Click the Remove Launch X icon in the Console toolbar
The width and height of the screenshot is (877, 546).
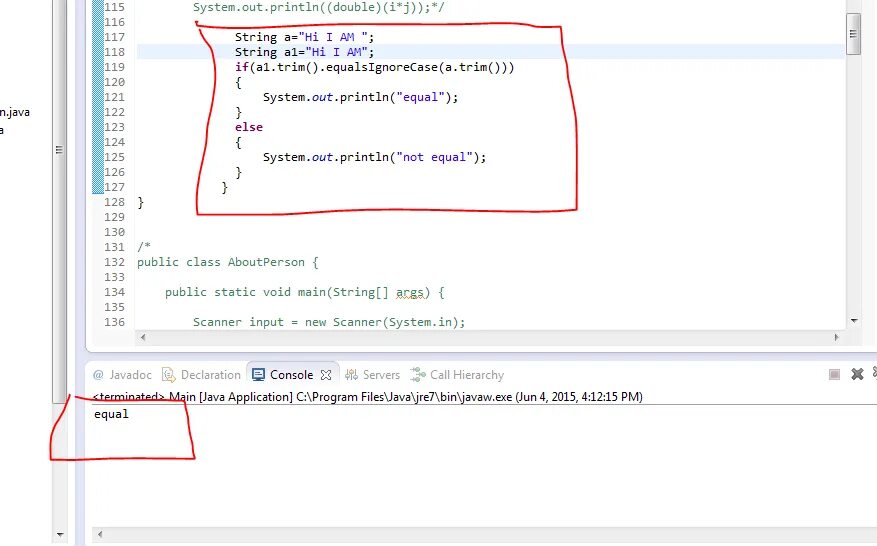point(857,374)
